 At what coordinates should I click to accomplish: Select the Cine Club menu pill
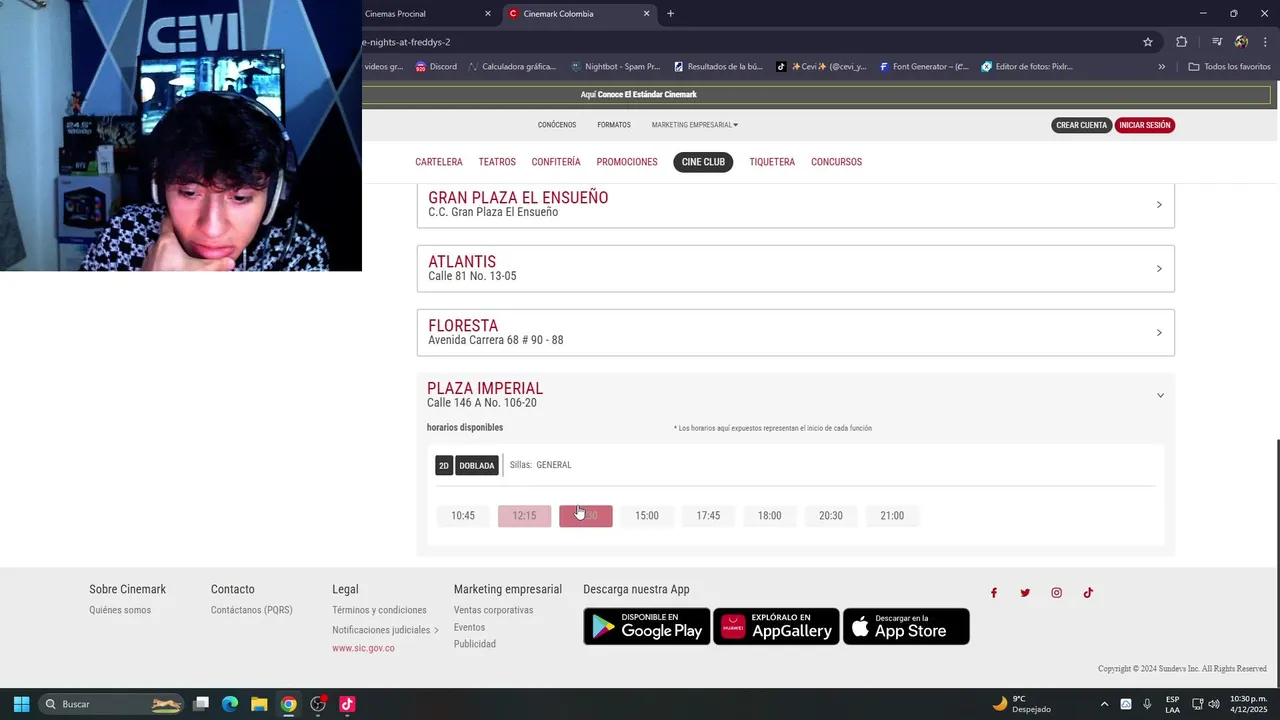pos(703,162)
